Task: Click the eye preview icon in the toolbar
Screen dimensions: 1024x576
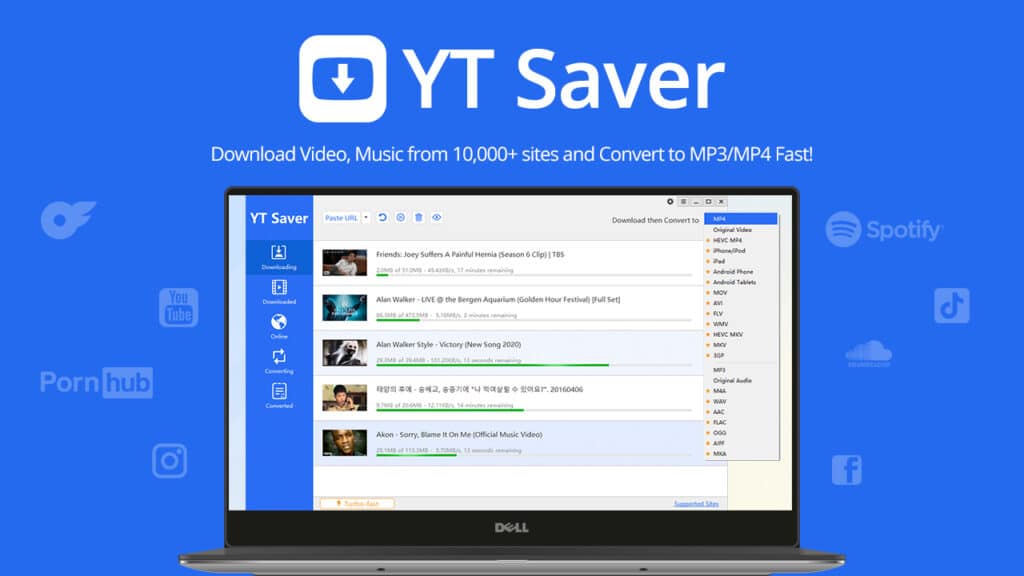Action: [436, 218]
